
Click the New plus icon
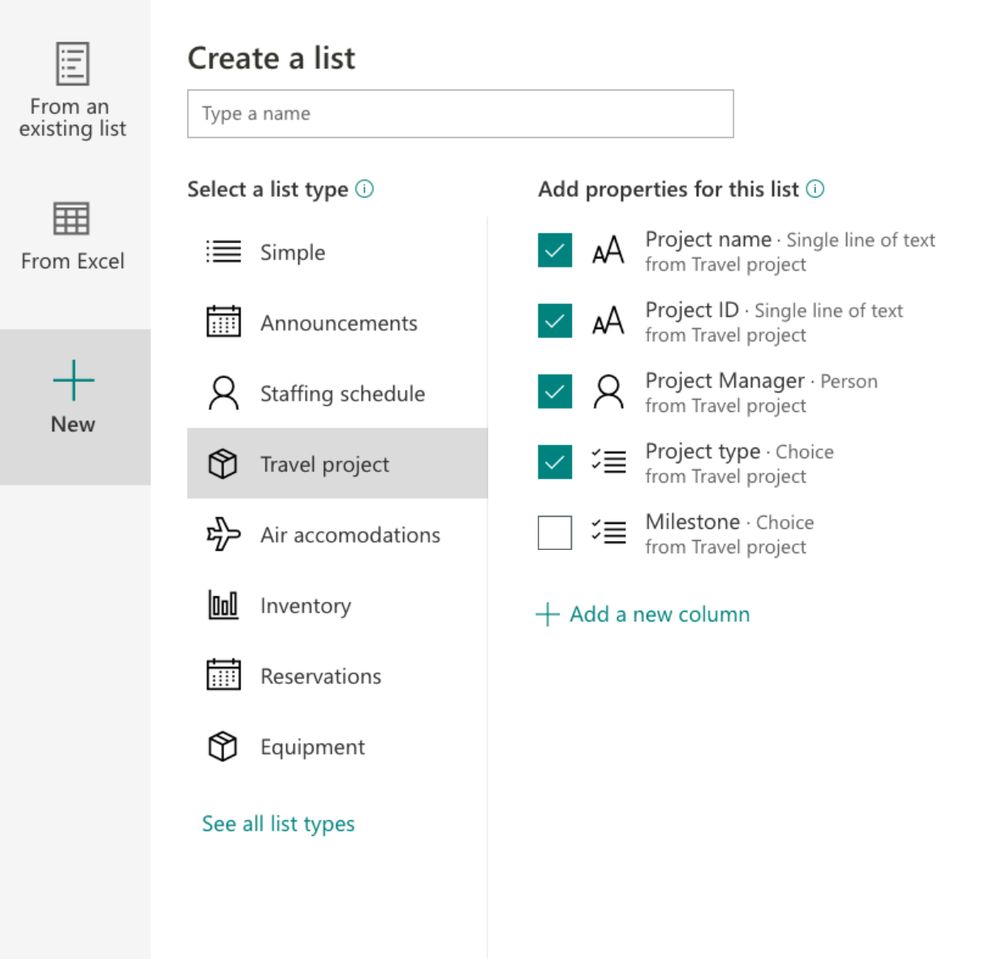[x=73, y=380]
